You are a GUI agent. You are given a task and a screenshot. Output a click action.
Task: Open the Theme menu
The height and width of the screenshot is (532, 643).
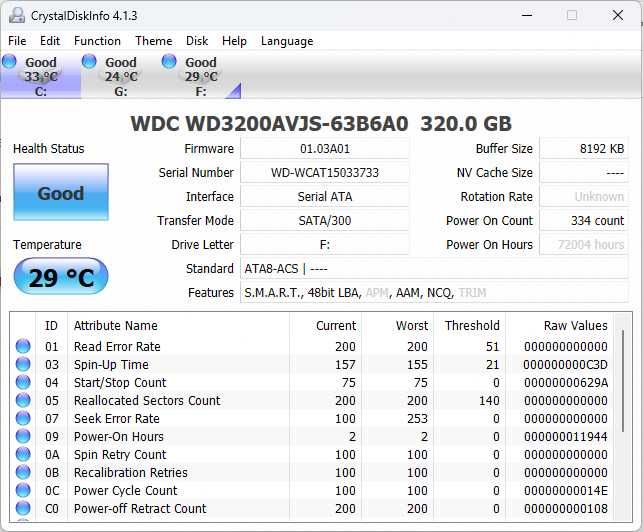(x=154, y=41)
